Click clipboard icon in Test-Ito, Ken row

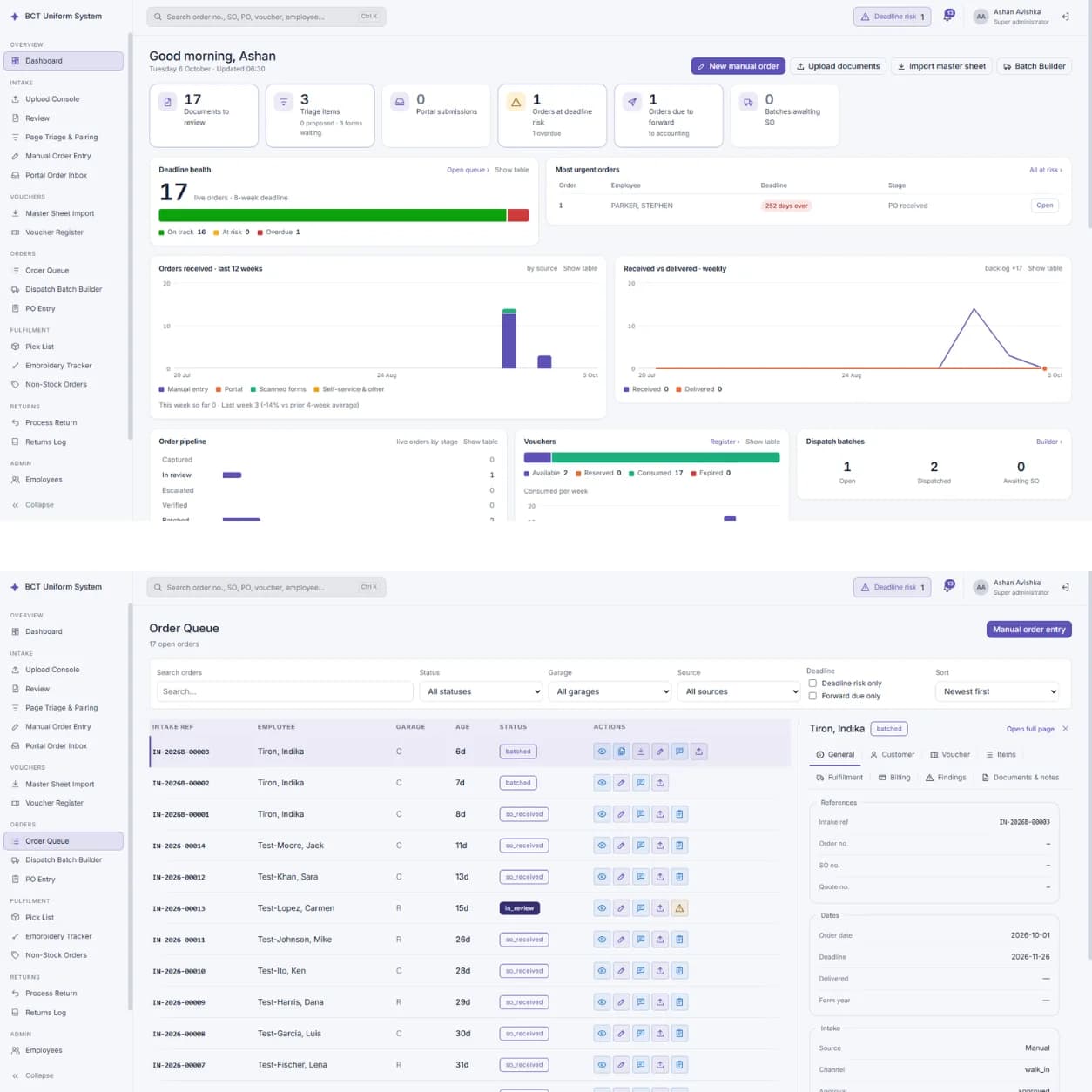tap(679, 970)
